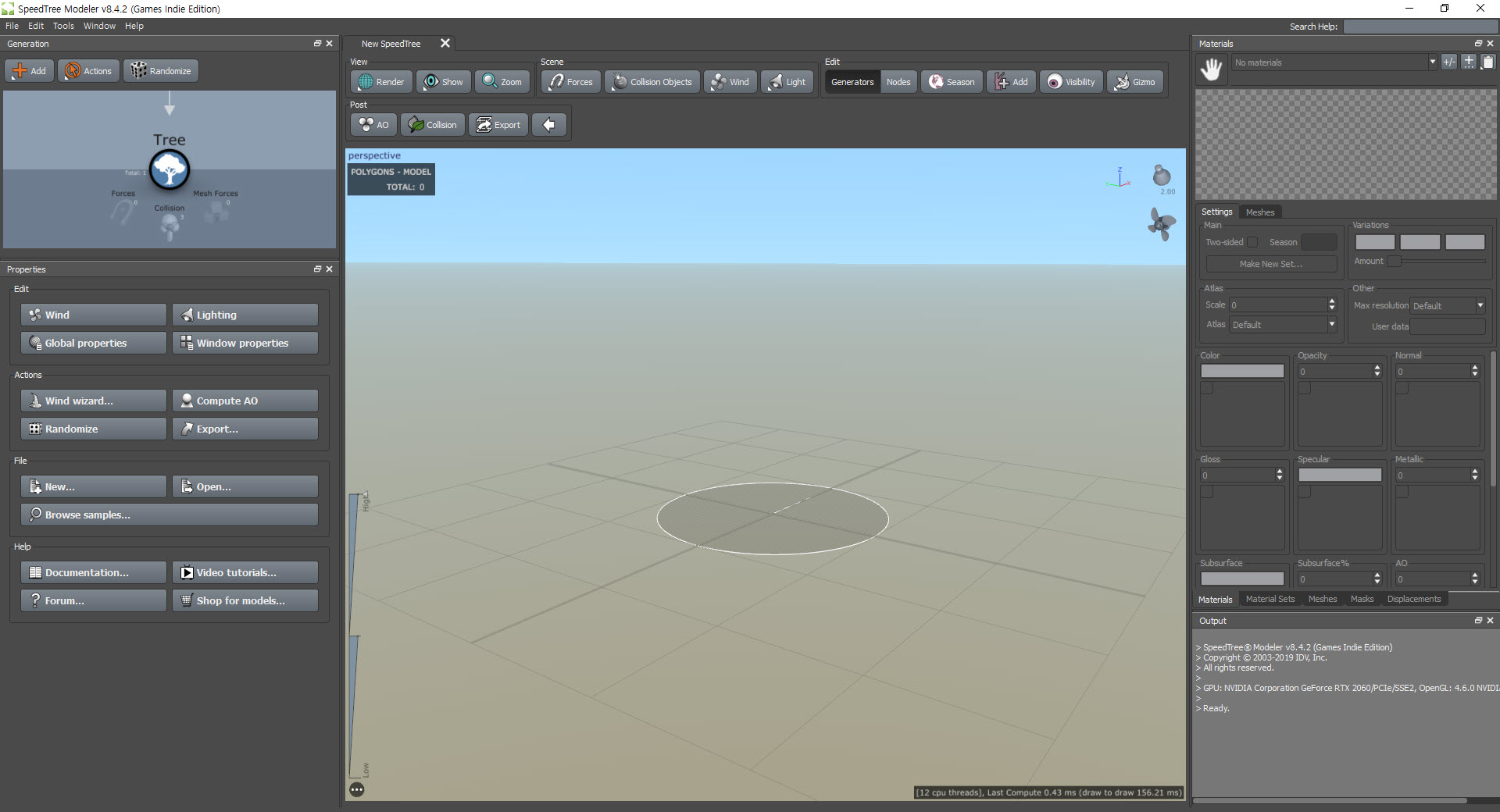Open the Visibility edit button
The height and width of the screenshot is (812, 1500).
click(x=1071, y=82)
